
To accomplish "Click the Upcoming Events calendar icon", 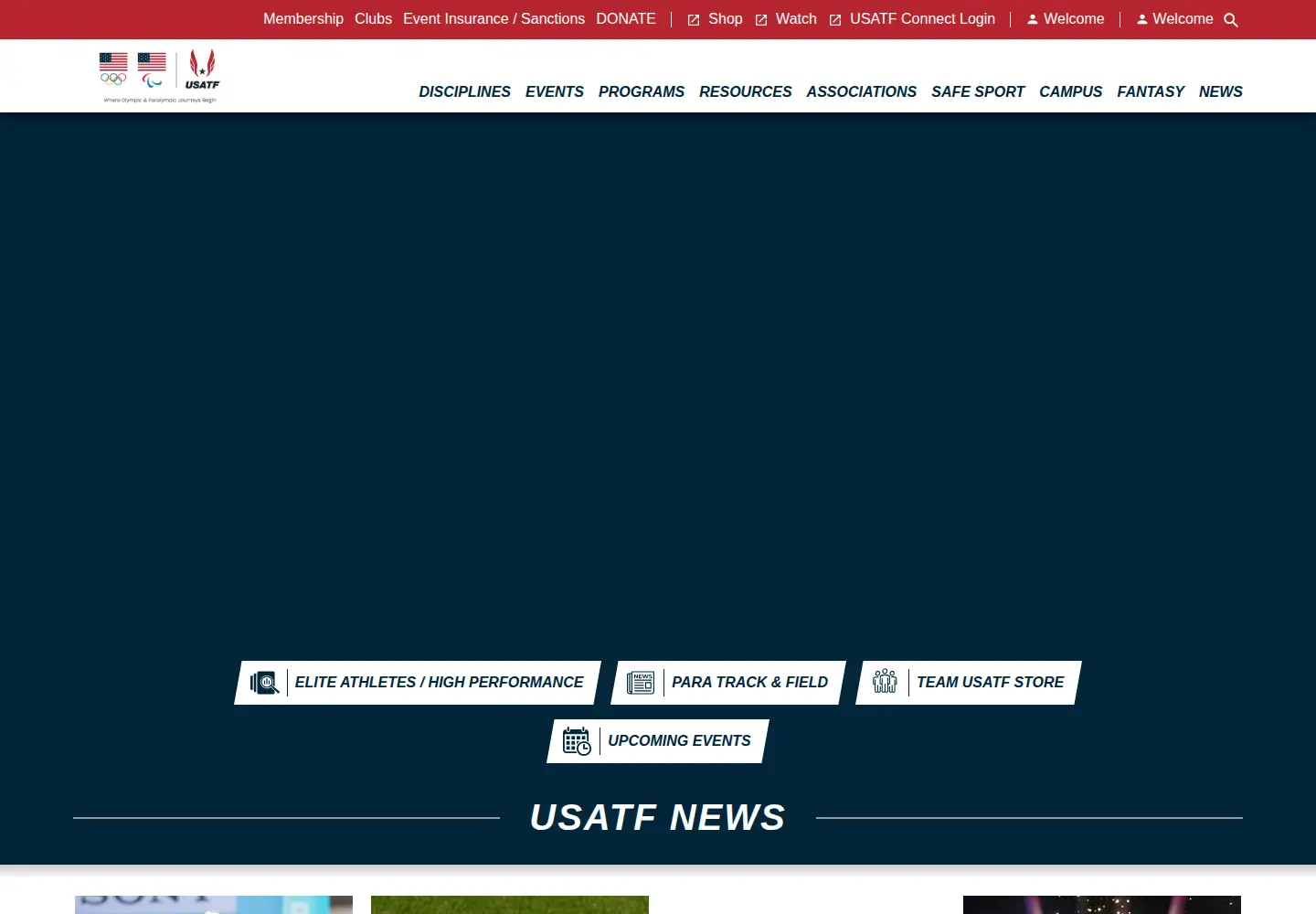I will click(x=577, y=741).
